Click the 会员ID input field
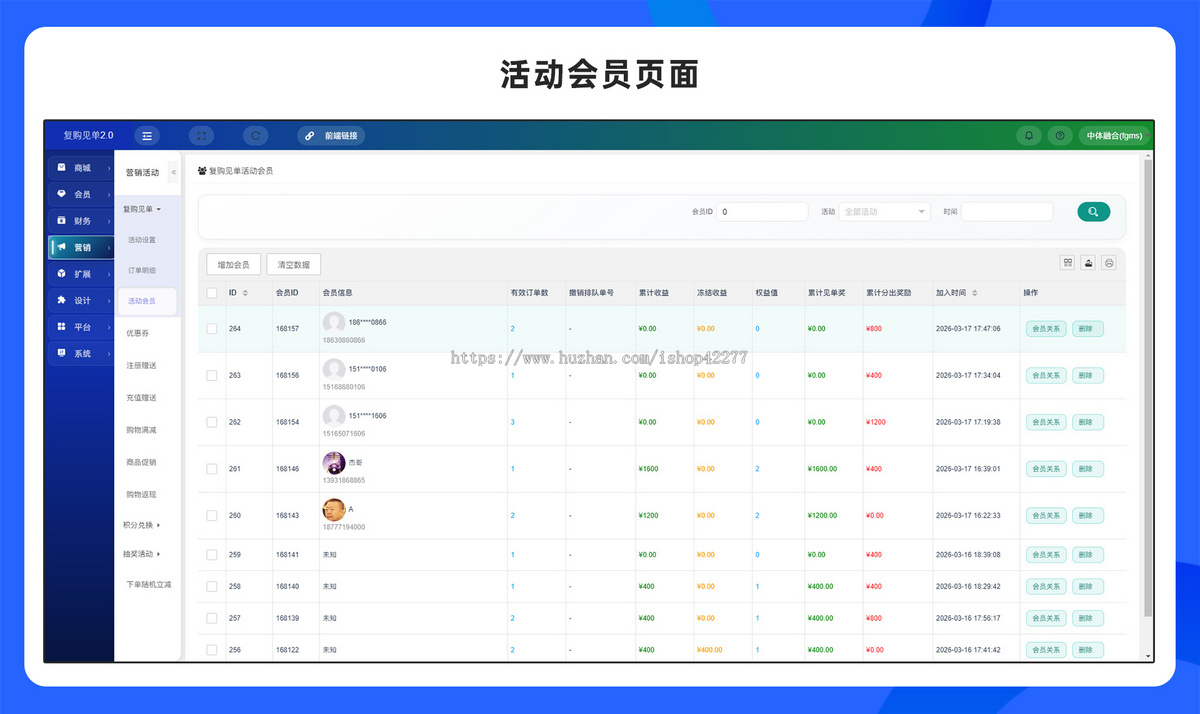This screenshot has width=1200, height=714. pos(762,212)
